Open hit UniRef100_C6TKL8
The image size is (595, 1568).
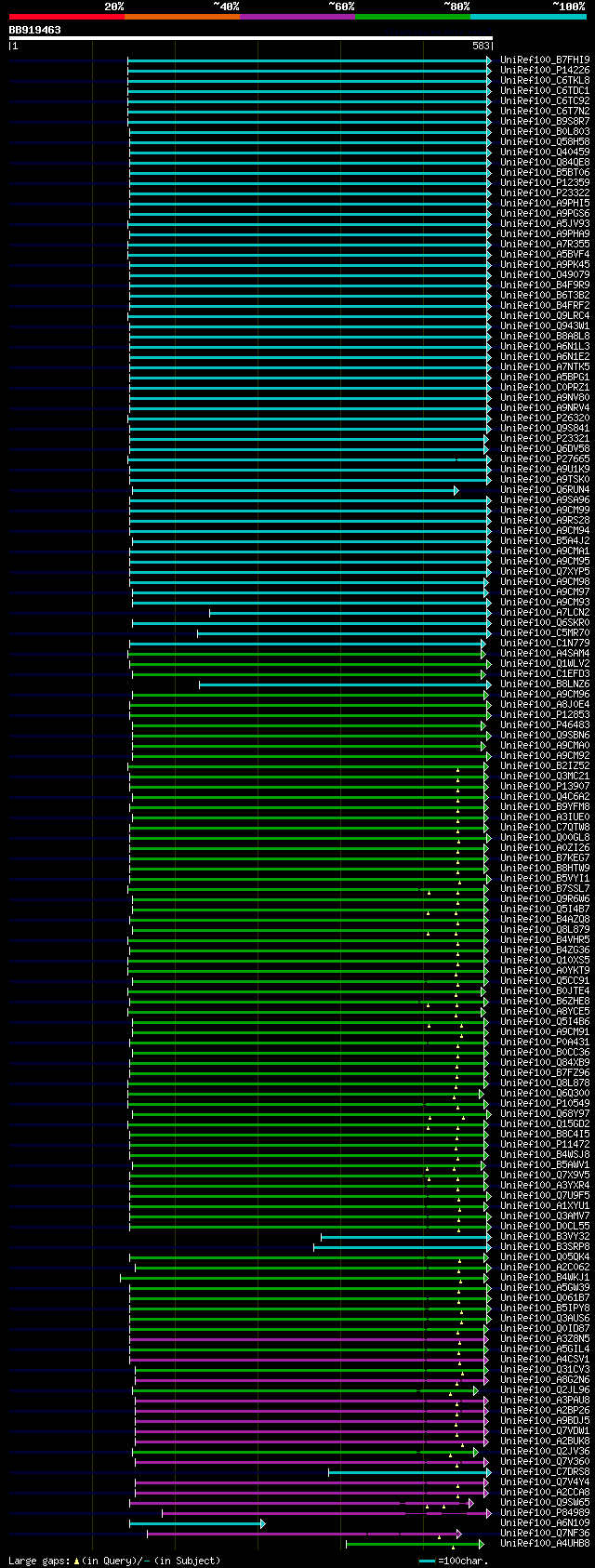[x=545, y=80]
